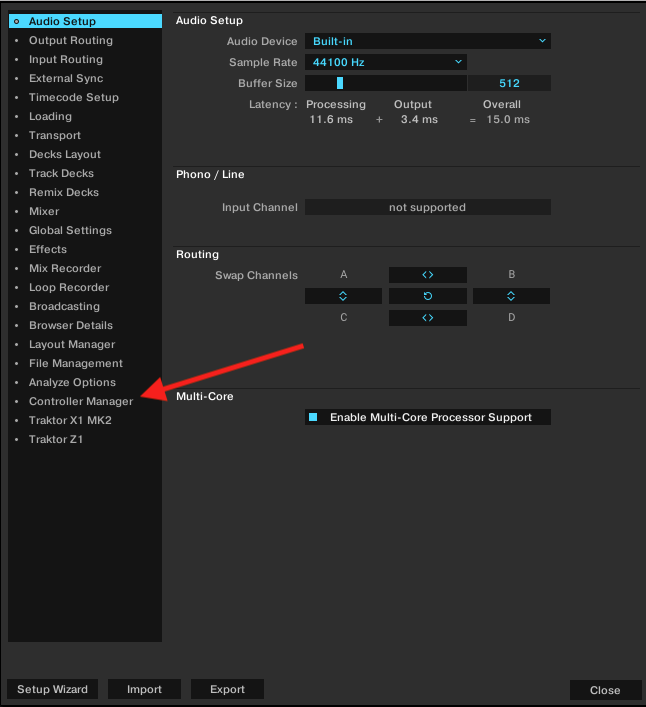Reset channel routing with center icon

[x=427, y=297]
